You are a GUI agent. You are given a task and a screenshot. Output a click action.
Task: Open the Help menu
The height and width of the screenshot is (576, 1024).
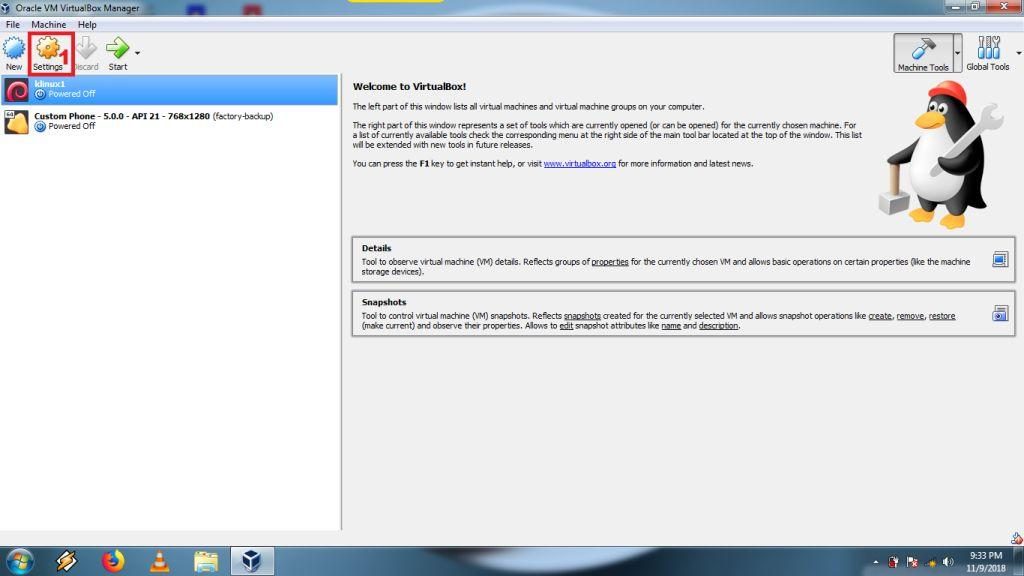[x=87, y=25]
